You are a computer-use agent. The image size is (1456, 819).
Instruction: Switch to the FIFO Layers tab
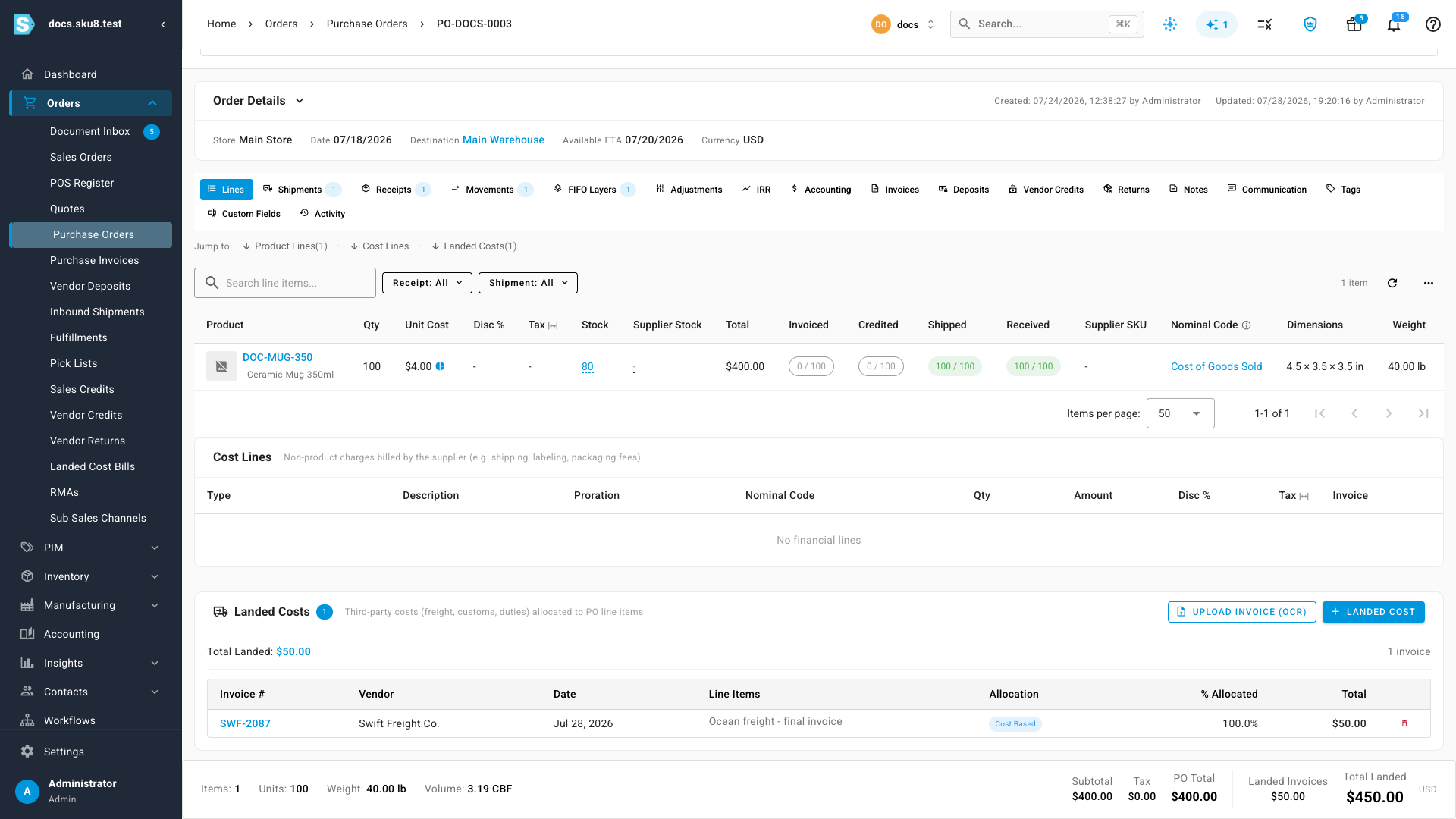pos(594,190)
